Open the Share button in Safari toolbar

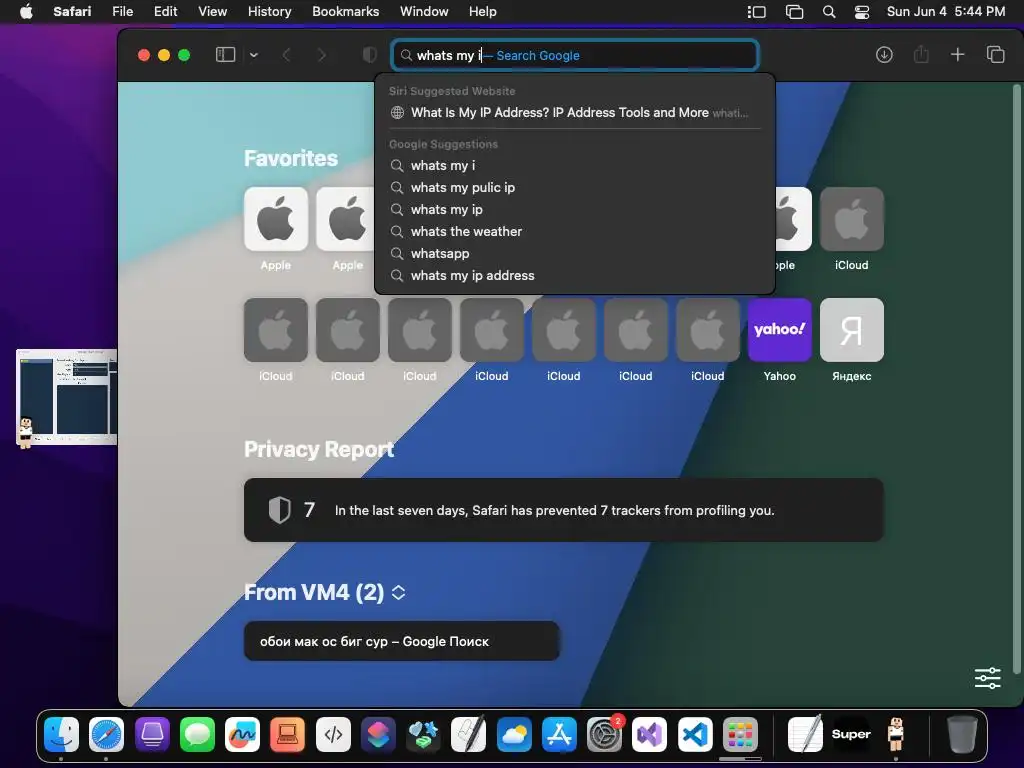click(x=921, y=54)
